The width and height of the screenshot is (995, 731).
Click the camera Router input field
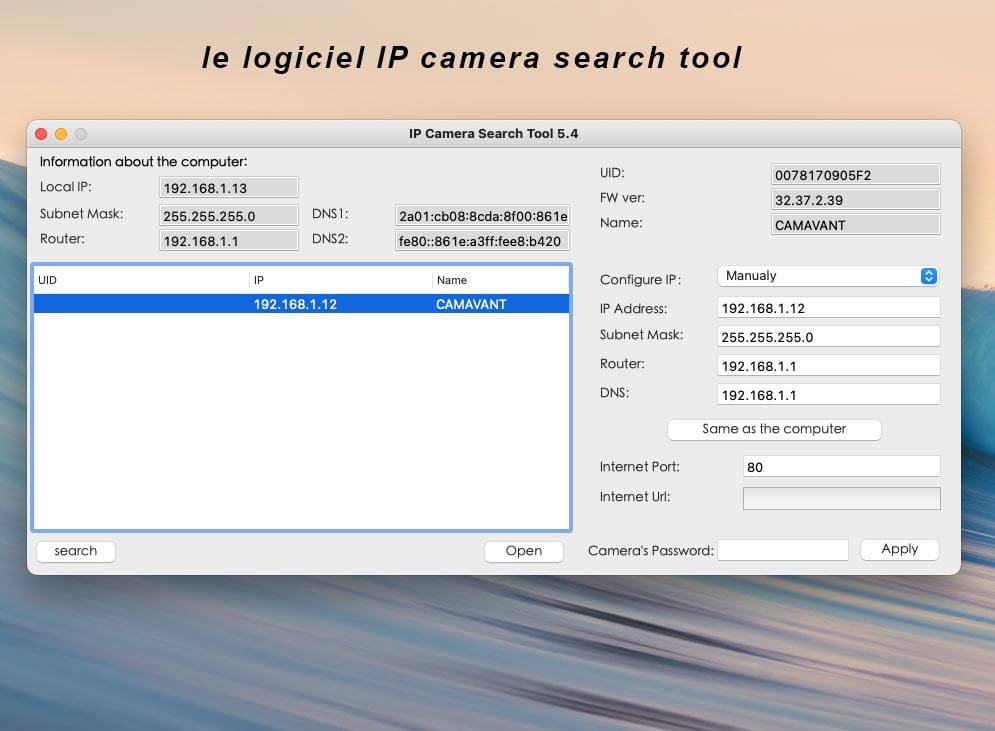tap(828, 366)
